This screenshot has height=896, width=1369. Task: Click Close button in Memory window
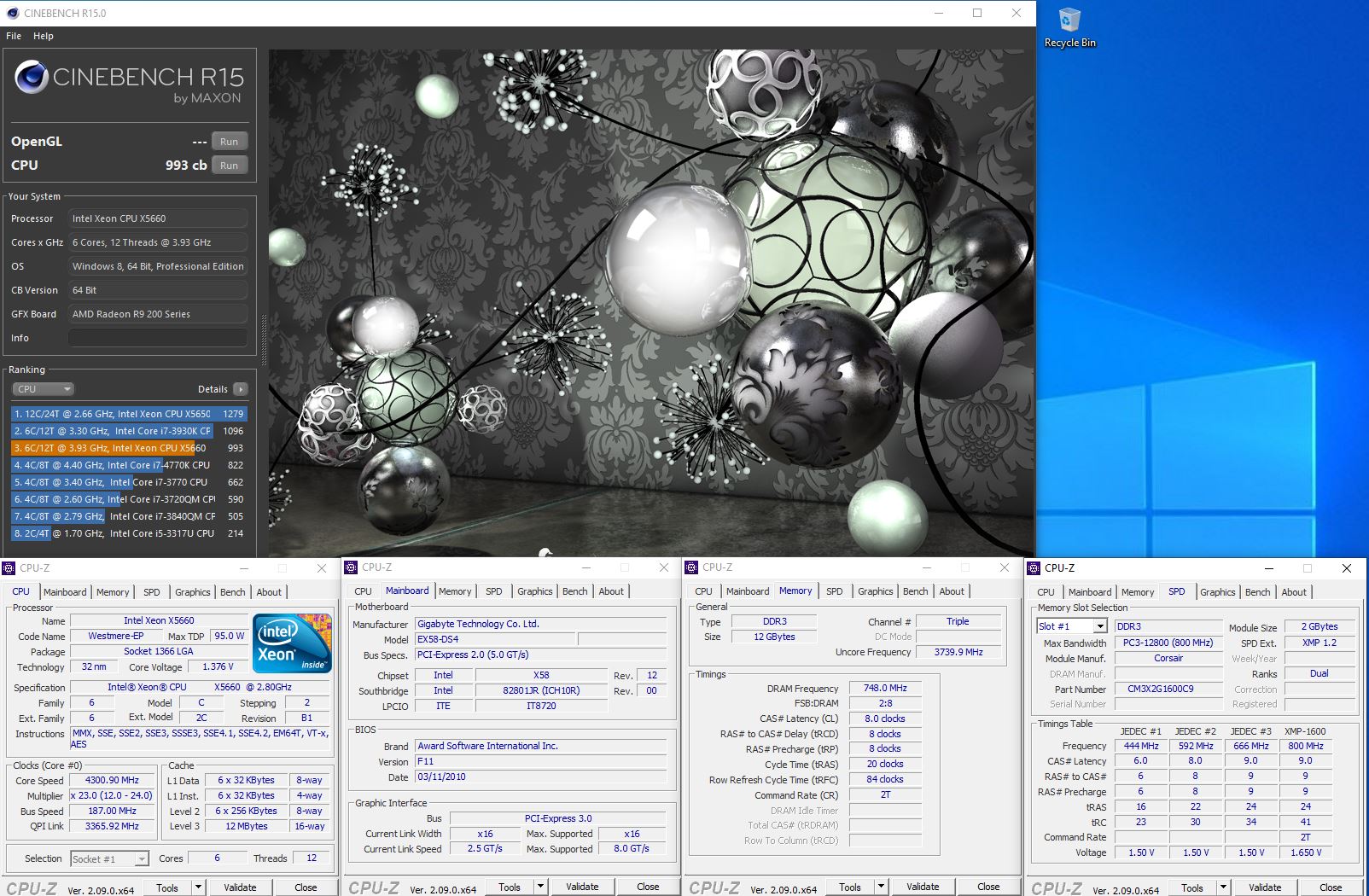[988, 887]
